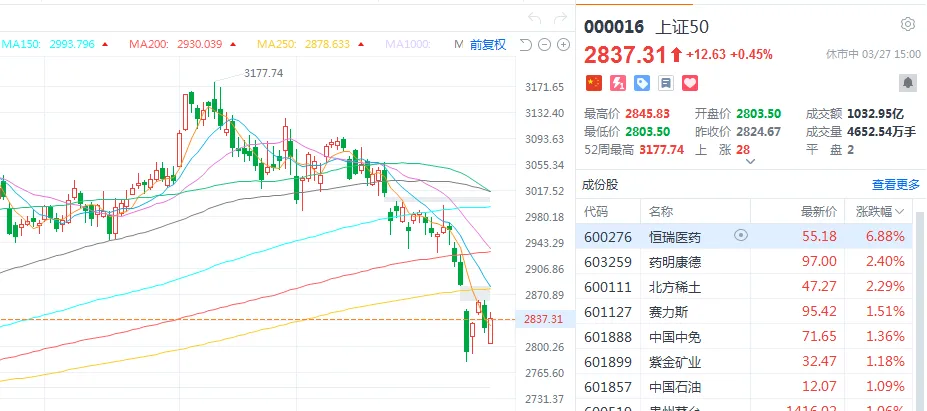Click the circle marker beside 恒瑞医药
The width and height of the screenshot is (927, 411).
[740, 235]
